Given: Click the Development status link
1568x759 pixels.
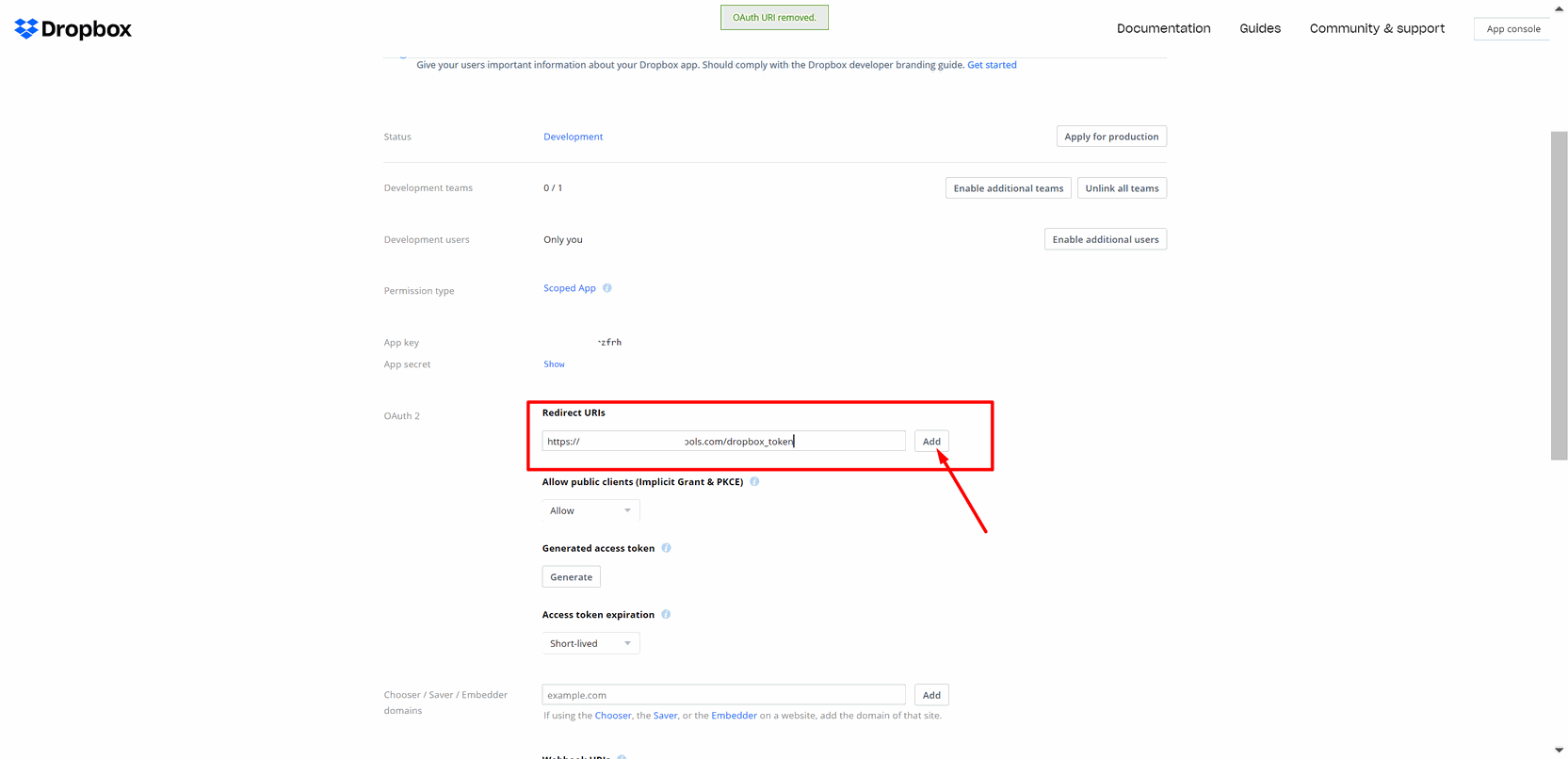Looking at the screenshot, I should click(x=573, y=137).
